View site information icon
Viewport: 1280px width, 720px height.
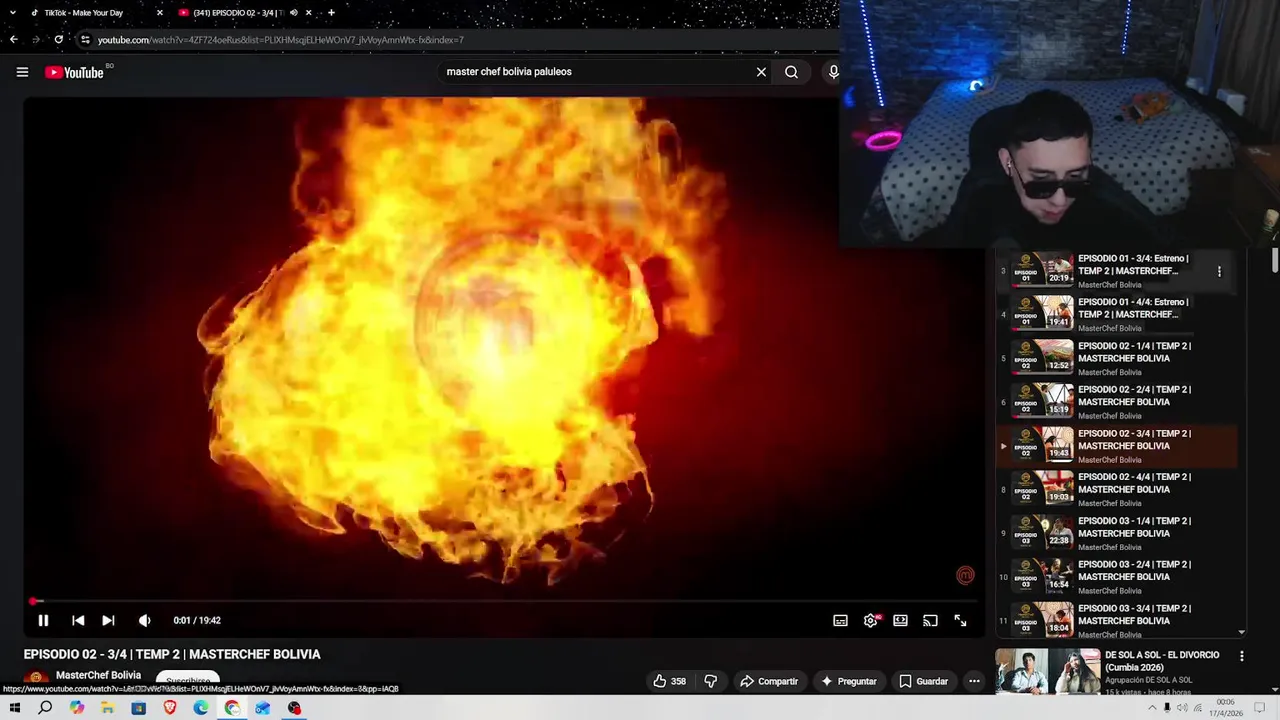[x=85, y=40]
